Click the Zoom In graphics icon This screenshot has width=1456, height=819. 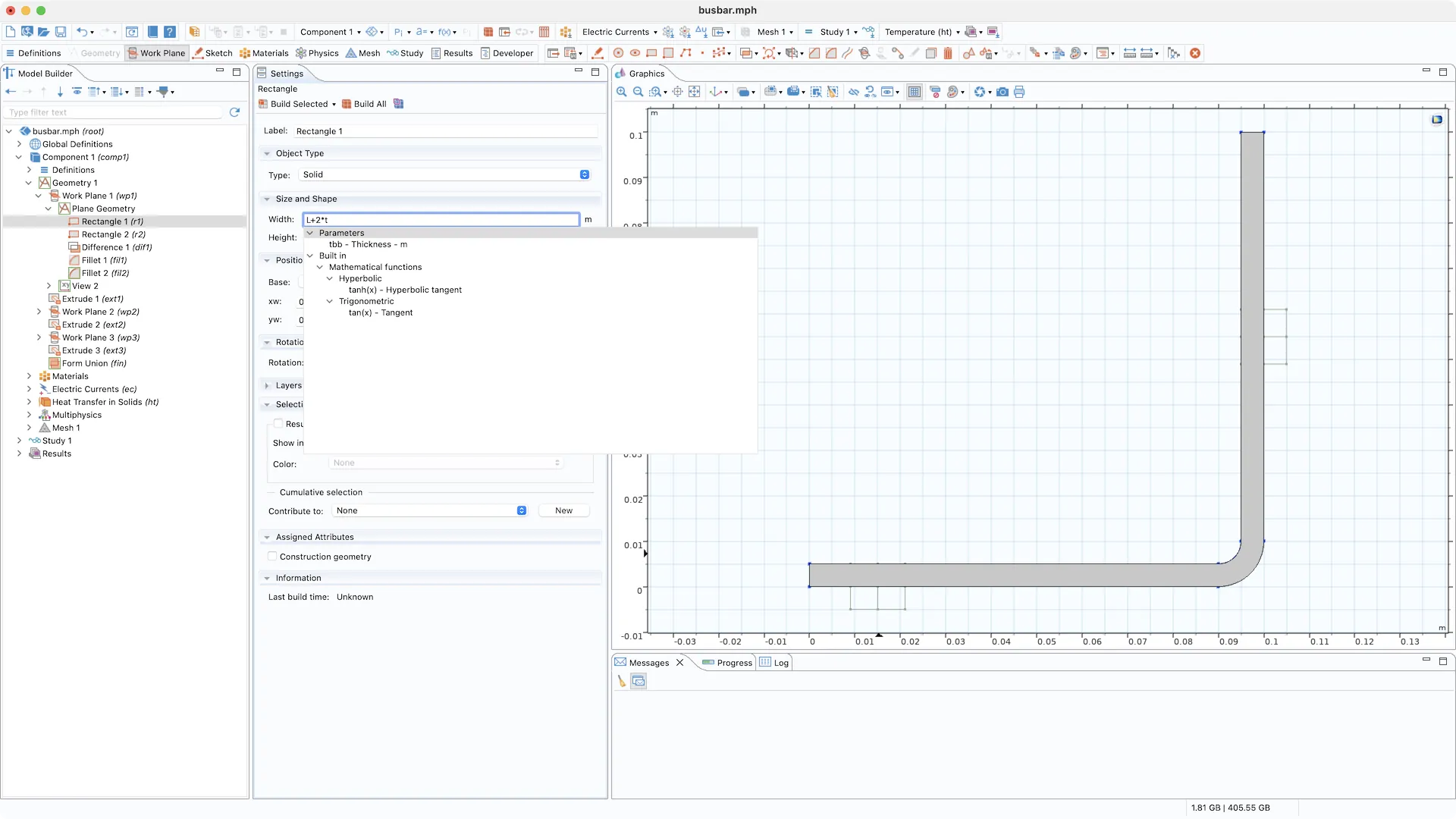(622, 92)
